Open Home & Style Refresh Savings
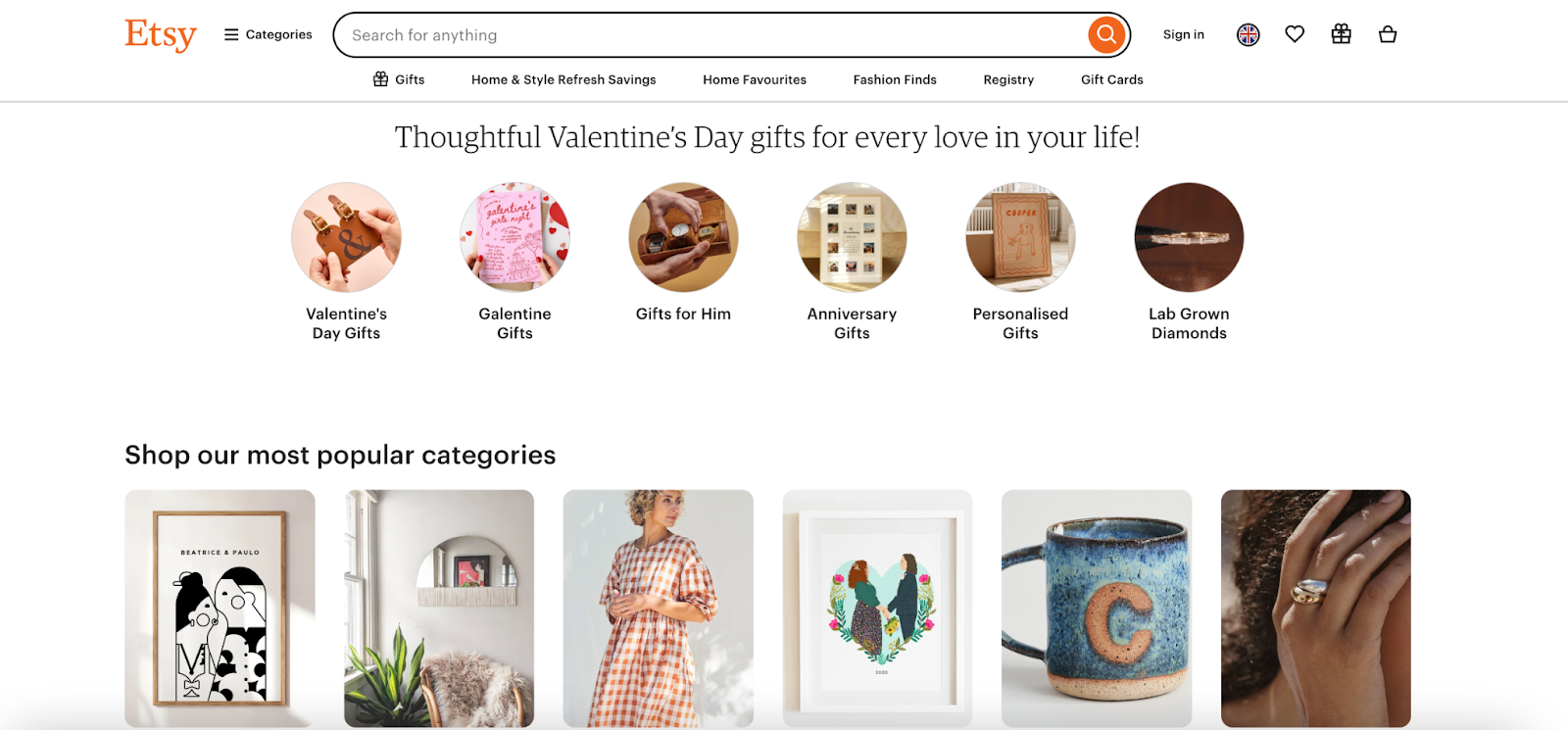 click(x=563, y=79)
